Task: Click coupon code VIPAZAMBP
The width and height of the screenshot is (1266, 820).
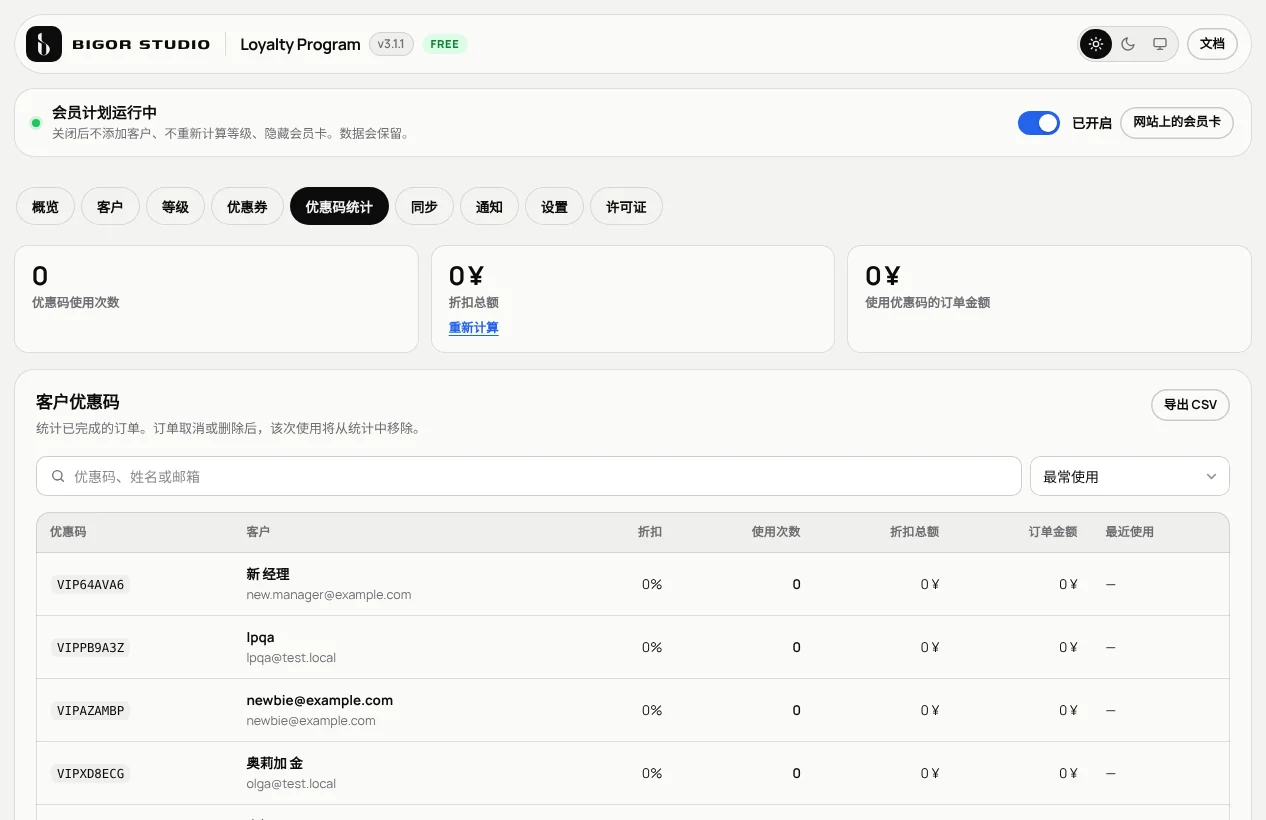Action: (91, 710)
